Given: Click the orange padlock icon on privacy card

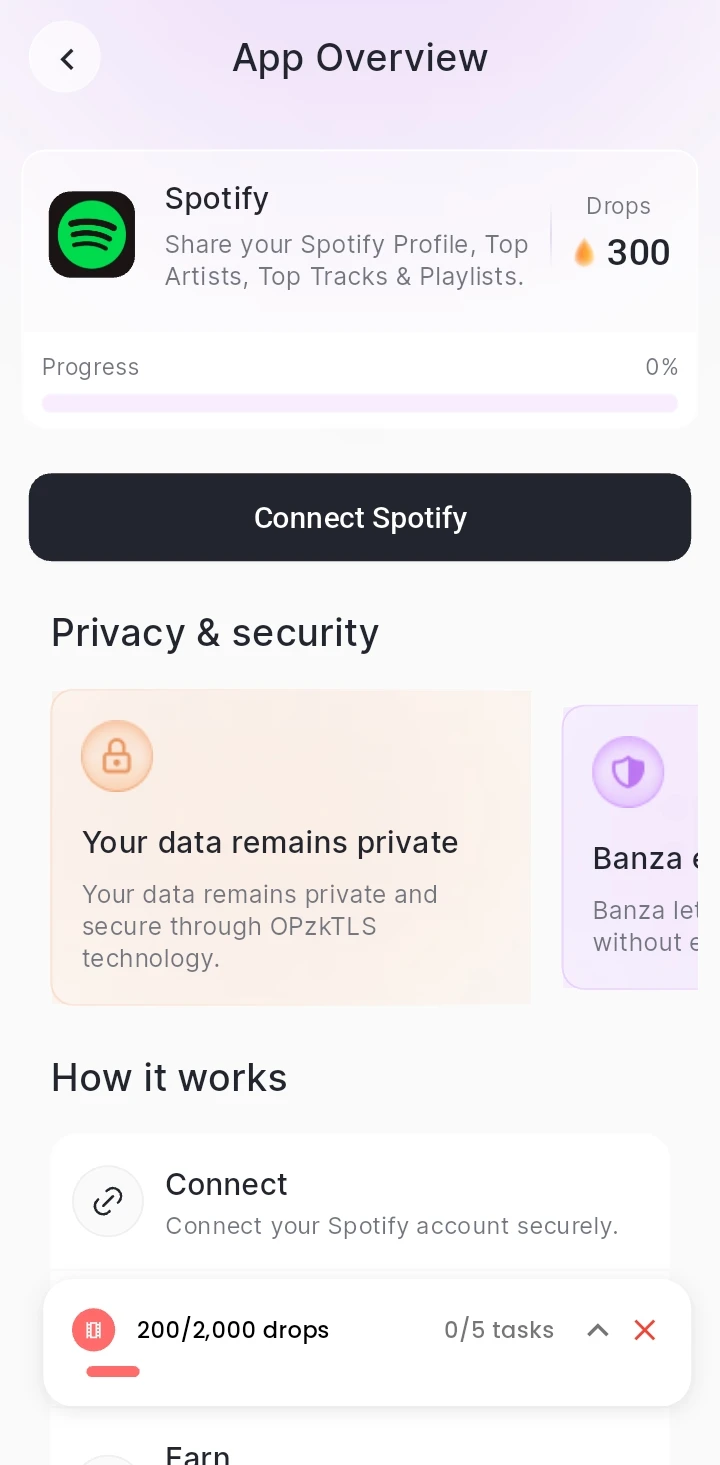Looking at the screenshot, I should tap(117, 756).
